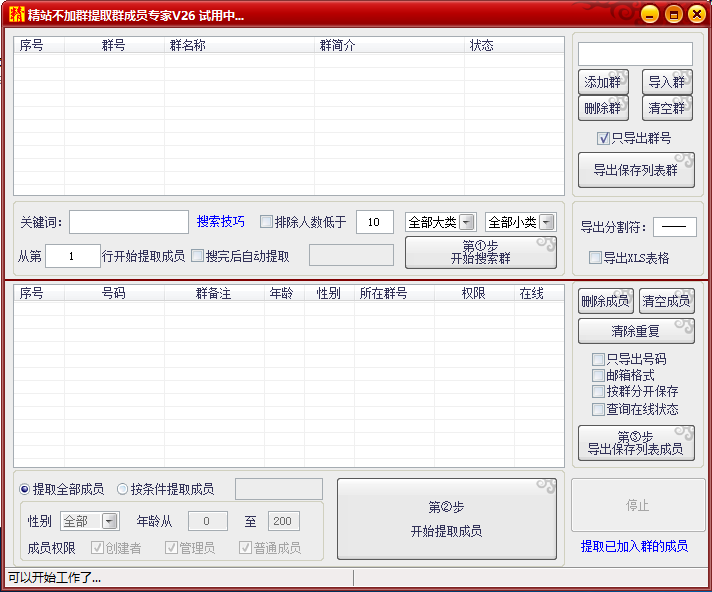Open the 性别 dropdown showing 全部
Screen dimensions: 712x592
pos(90,521)
